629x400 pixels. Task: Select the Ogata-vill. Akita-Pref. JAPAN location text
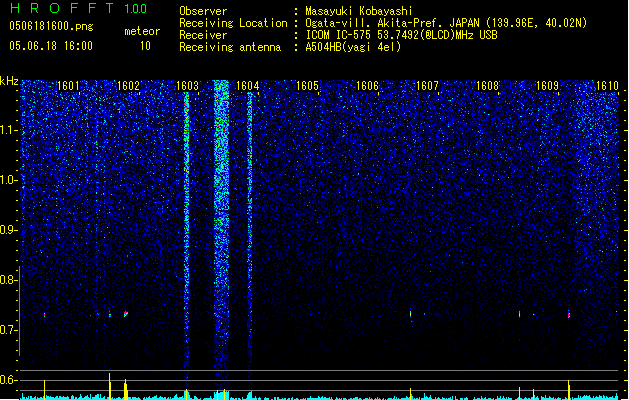(446, 23)
